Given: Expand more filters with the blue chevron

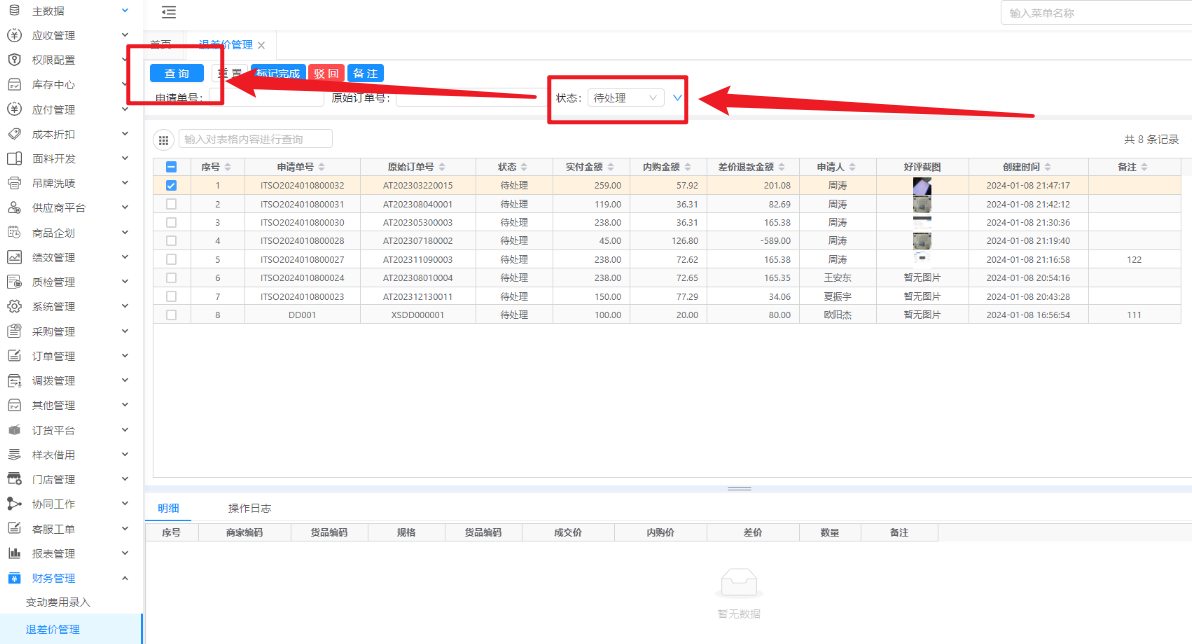Looking at the screenshot, I should [x=677, y=98].
